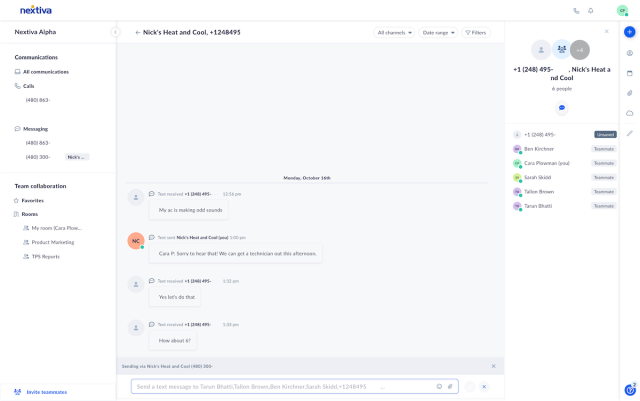The height and width of the screenshot is (401, 640).
Task: Open notifications bell icon
Action: pos(591,11)
